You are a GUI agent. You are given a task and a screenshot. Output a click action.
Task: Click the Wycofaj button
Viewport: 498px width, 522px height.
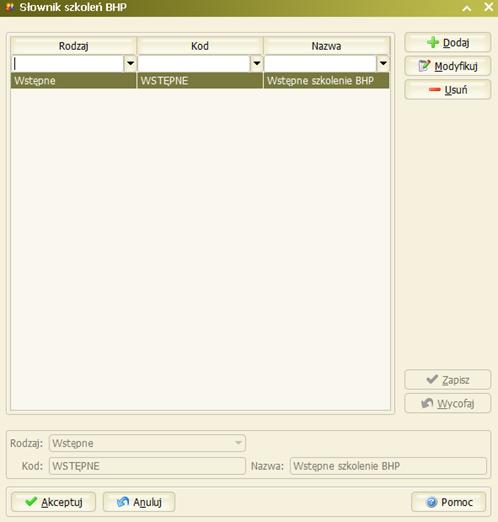448,403
